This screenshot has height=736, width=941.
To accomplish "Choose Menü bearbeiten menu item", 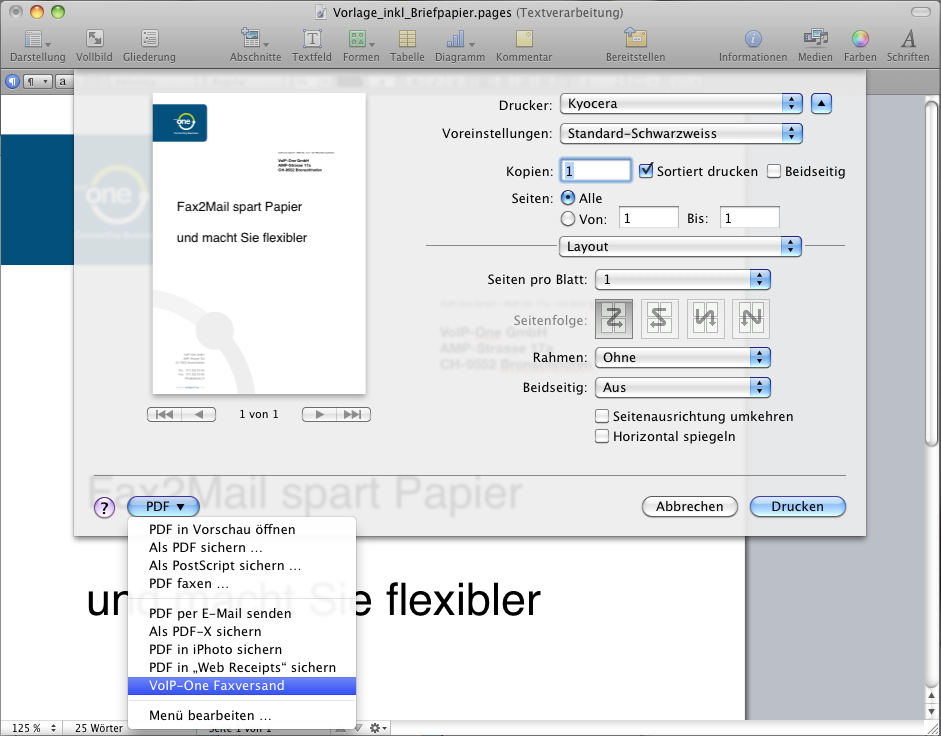I will 242,716.
